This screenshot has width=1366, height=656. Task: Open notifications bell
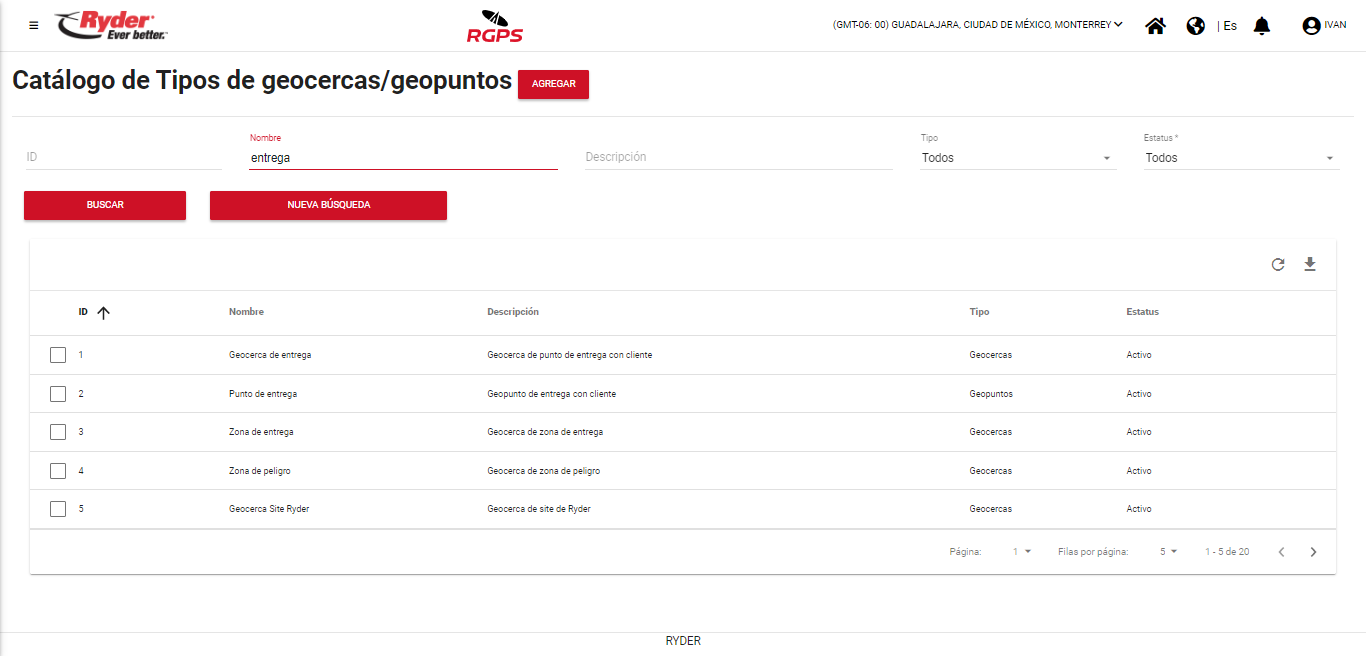pyautogui.click(x=1262, y=26)
